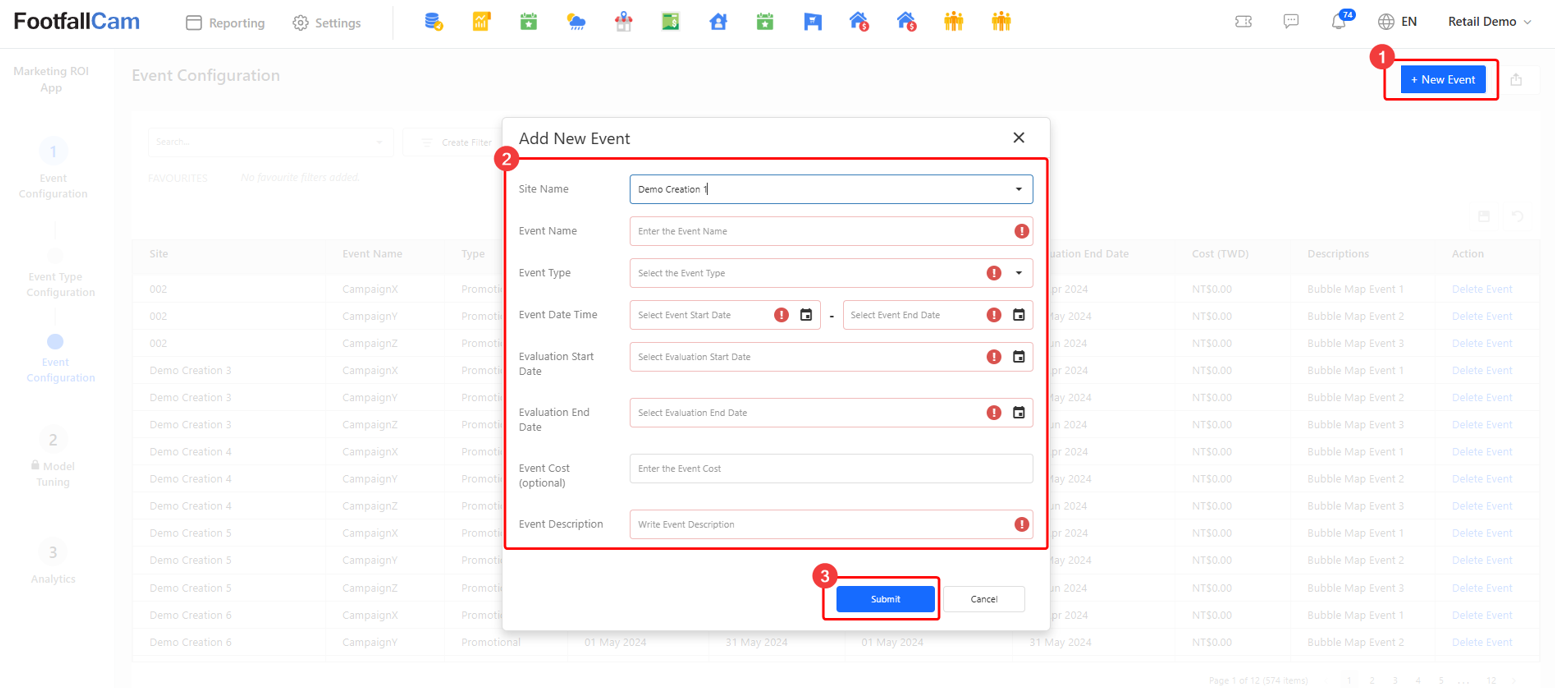Open the ticket icon in header
Image resolution: width=1555 pixels, height=688 pixels.
click(x=1243, y=22)
